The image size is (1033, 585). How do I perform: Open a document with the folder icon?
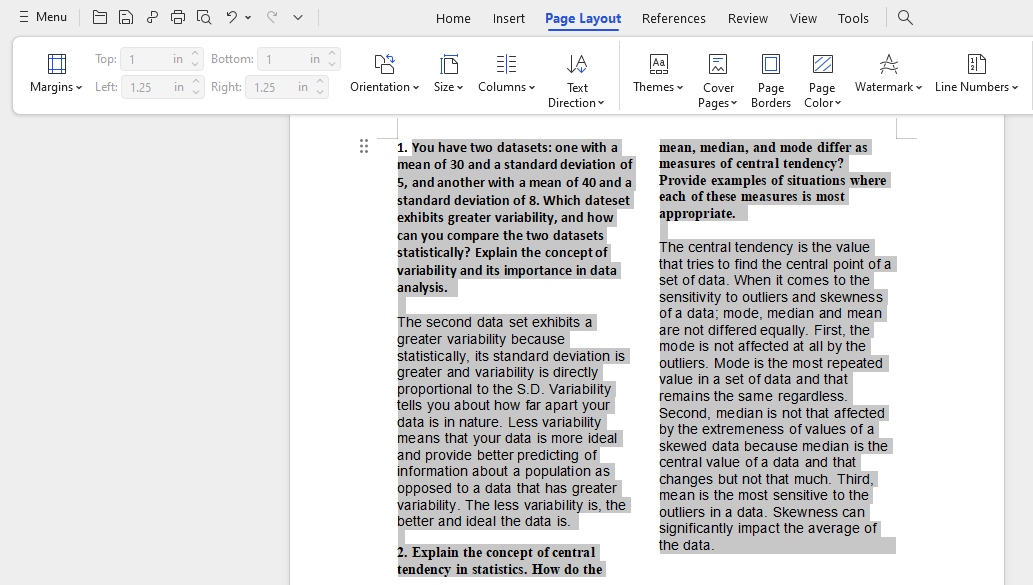[99, 17]
